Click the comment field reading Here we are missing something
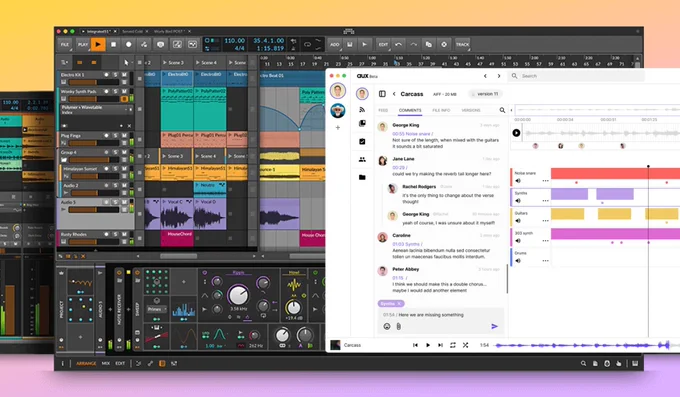 pyautogui.click(x=441, y=315)
